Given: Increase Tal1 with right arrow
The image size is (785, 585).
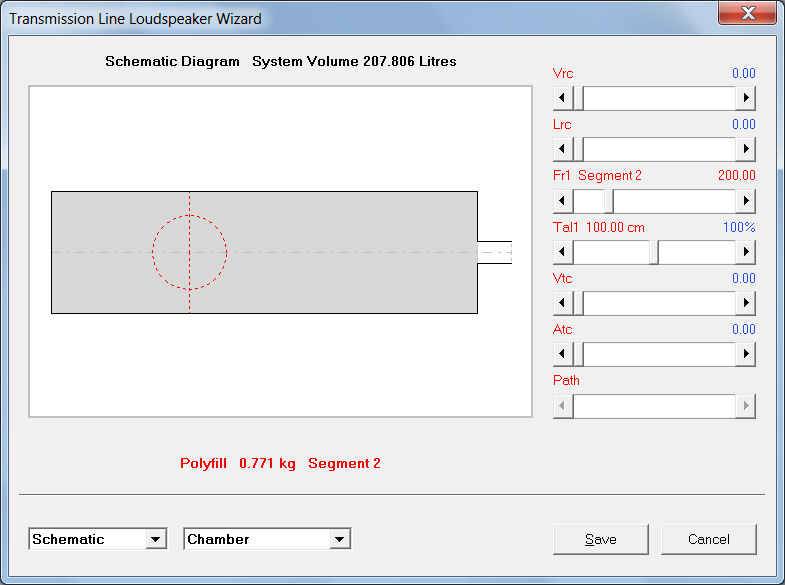Looking at the screenshot, I should [745, 252].
